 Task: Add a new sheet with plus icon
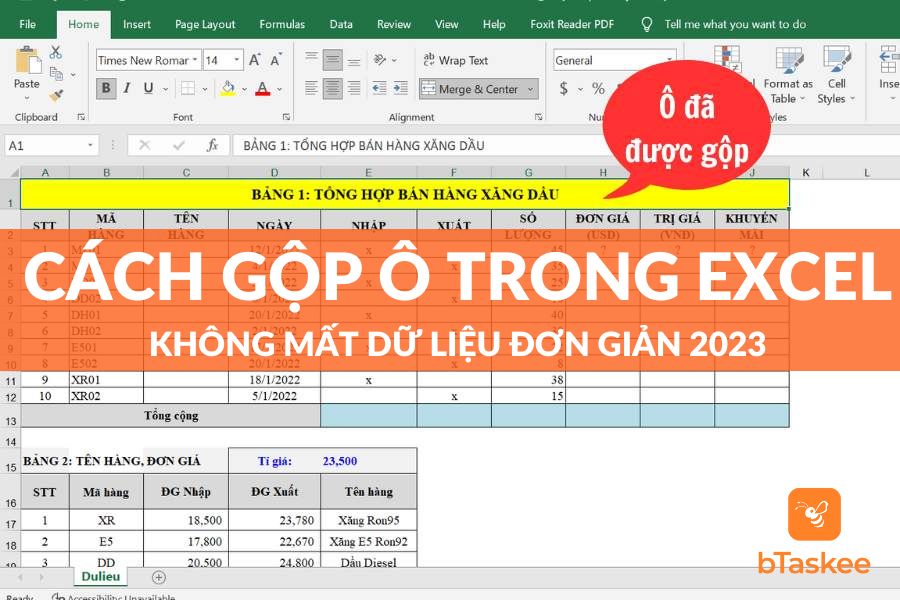158,577
